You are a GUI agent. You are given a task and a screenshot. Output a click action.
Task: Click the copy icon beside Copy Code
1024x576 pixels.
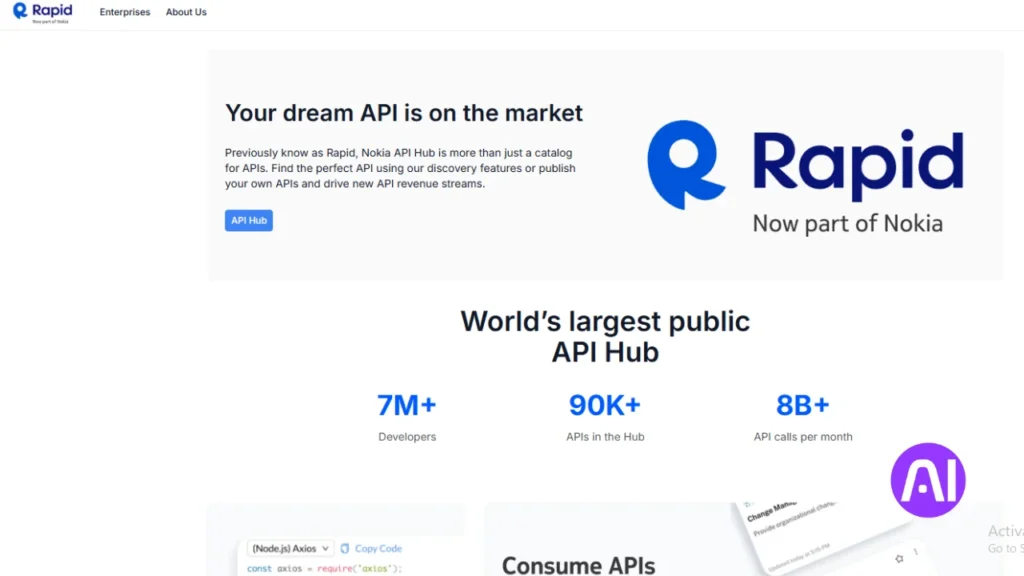pos(345,548)
